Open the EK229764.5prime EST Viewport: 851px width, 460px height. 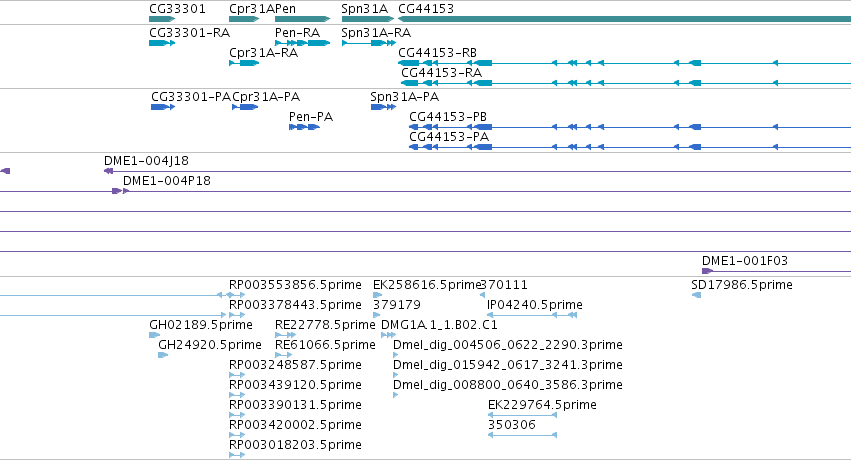542,406
